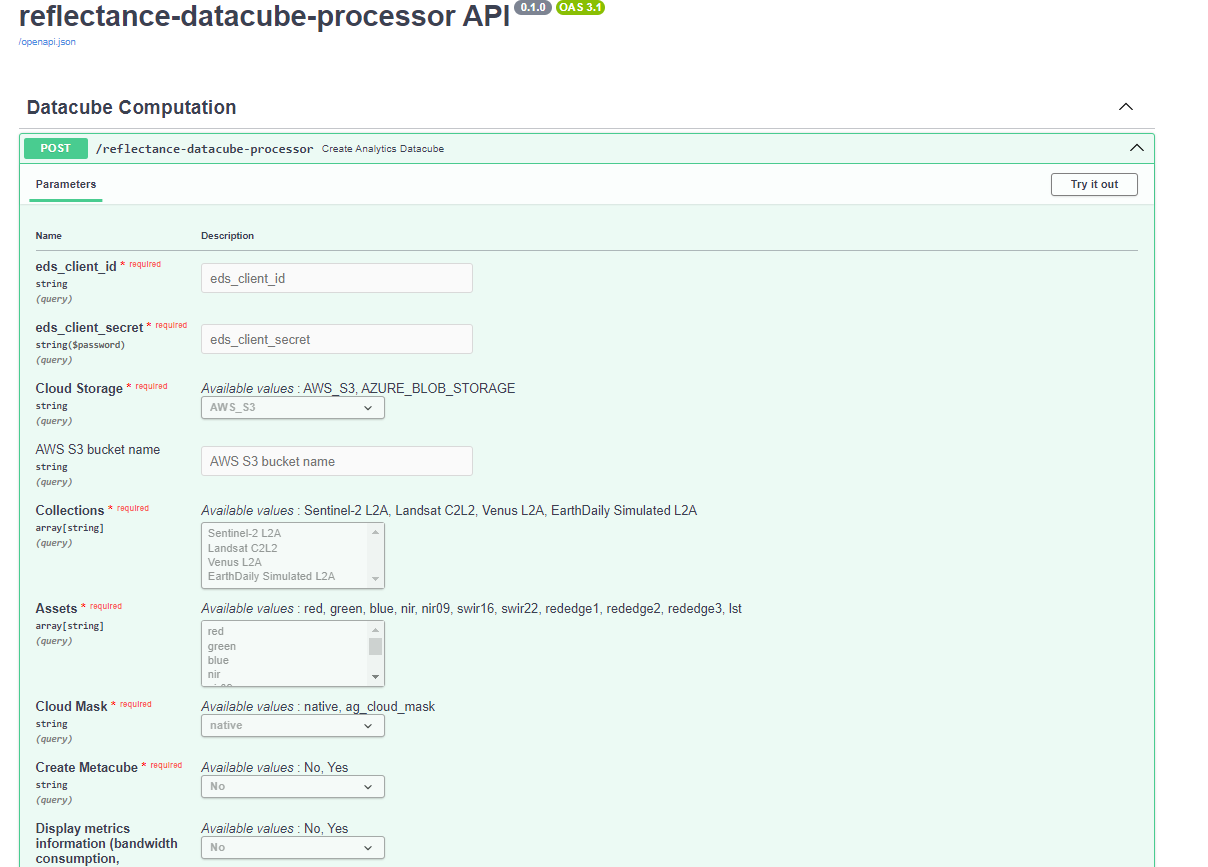Click the eds_client_id input field

[336, 277]
